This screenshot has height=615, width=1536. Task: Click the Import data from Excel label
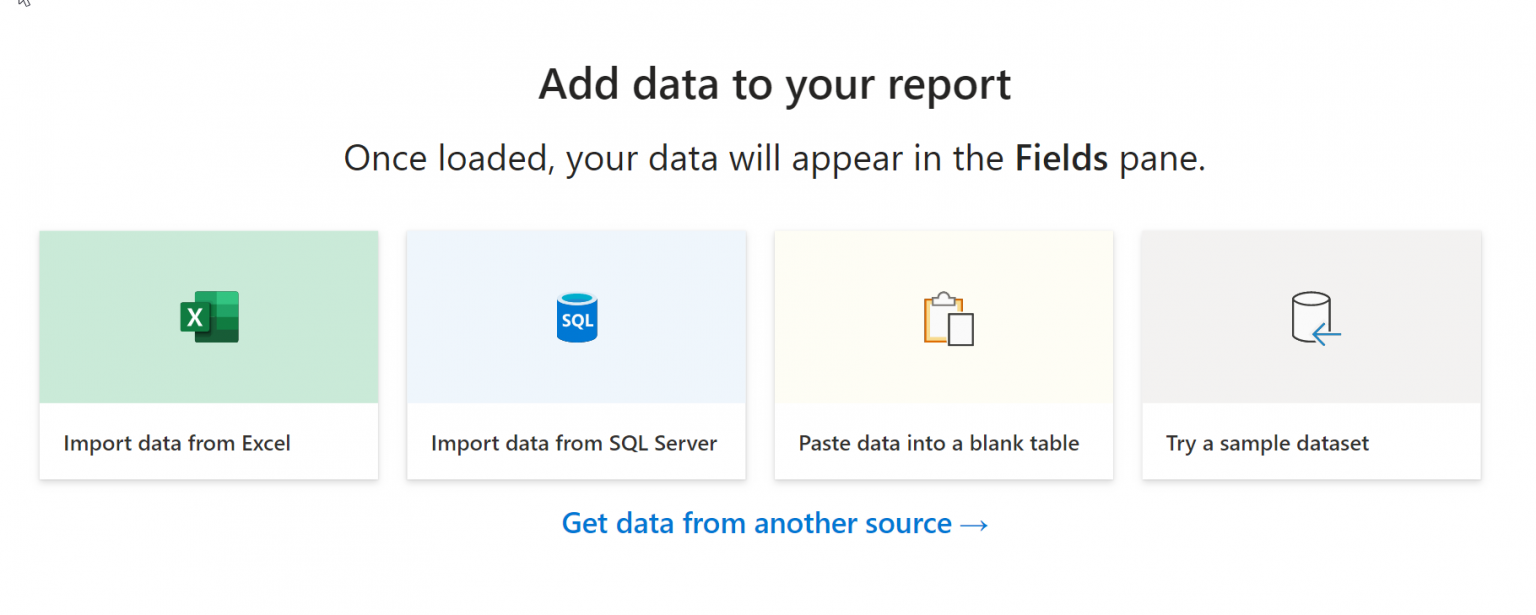(x=176, y=443)
